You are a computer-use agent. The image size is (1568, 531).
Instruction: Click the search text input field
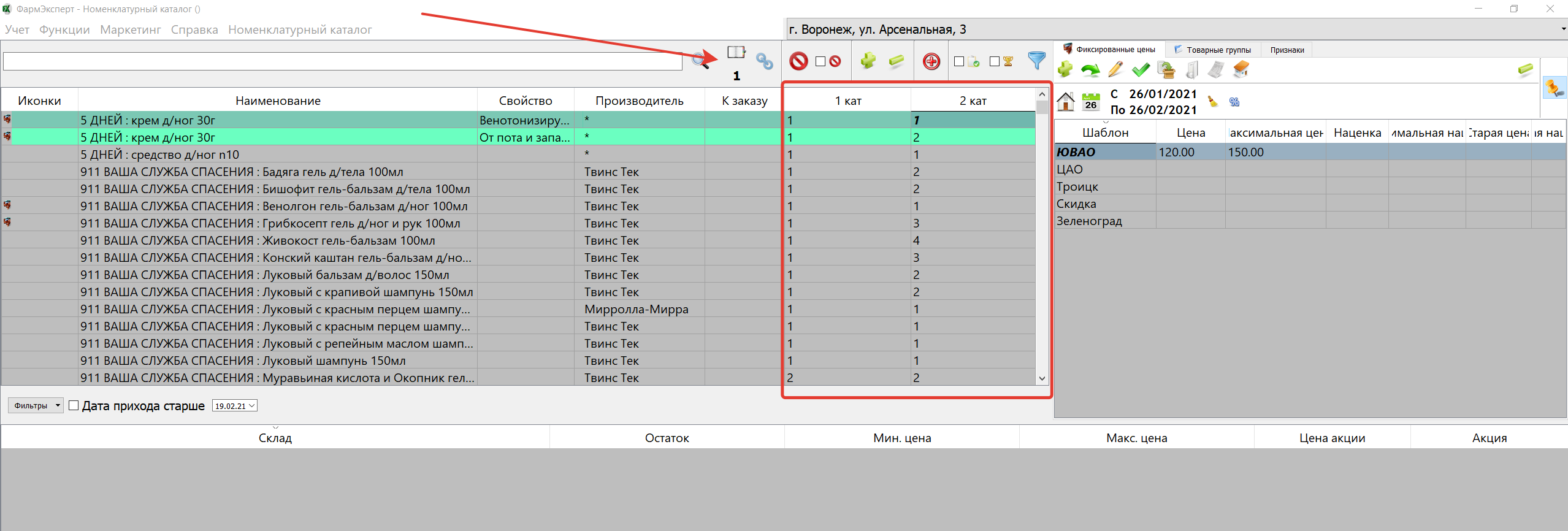pos(342,61)
